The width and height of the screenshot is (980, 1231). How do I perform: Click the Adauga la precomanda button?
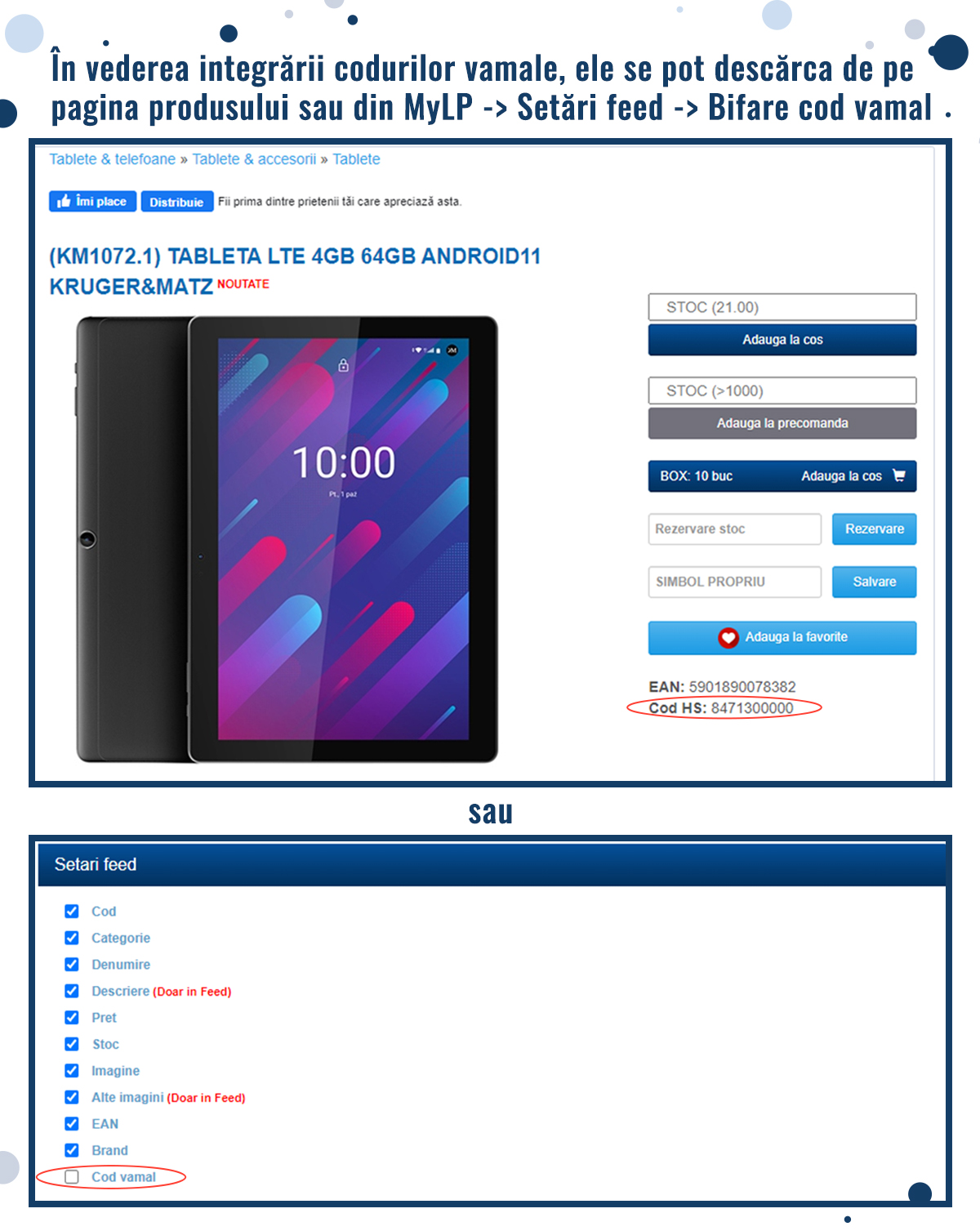click(782, 423)
